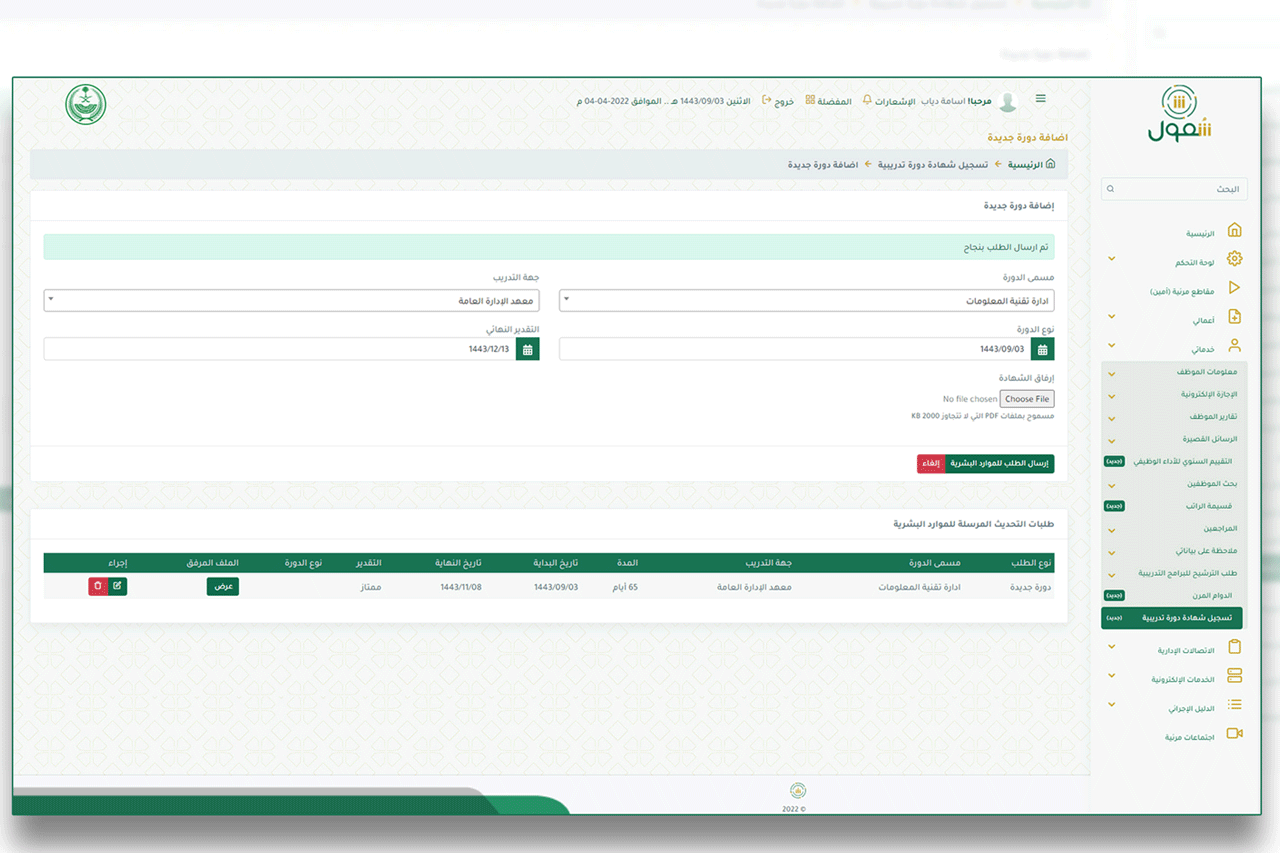Click the ممتاز grade cell in table
Image resolution: width=1280 pixels, height=853 pixels.
370,587
